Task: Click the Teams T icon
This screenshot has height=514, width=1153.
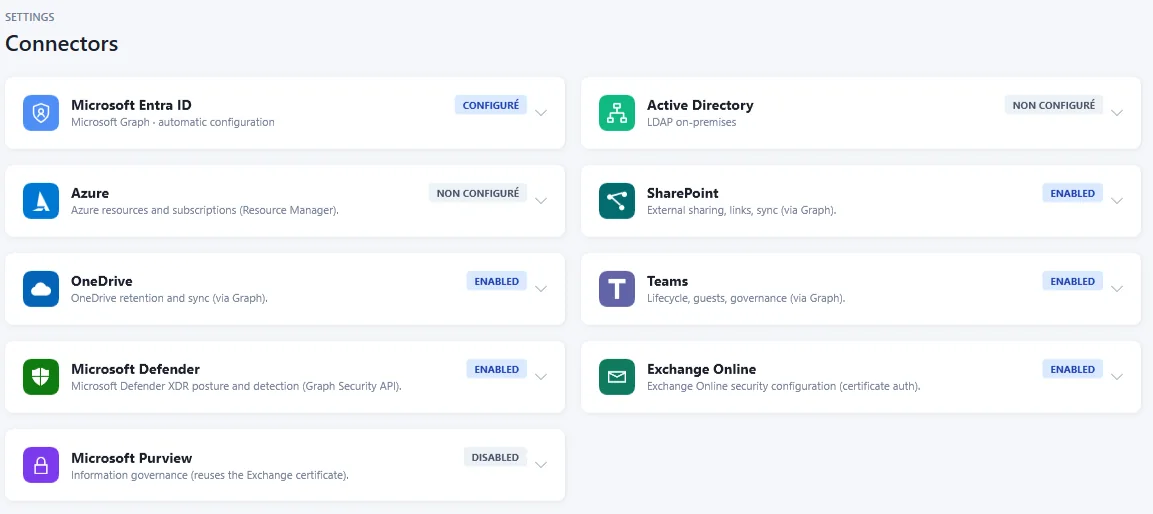Action: point(616,289)
